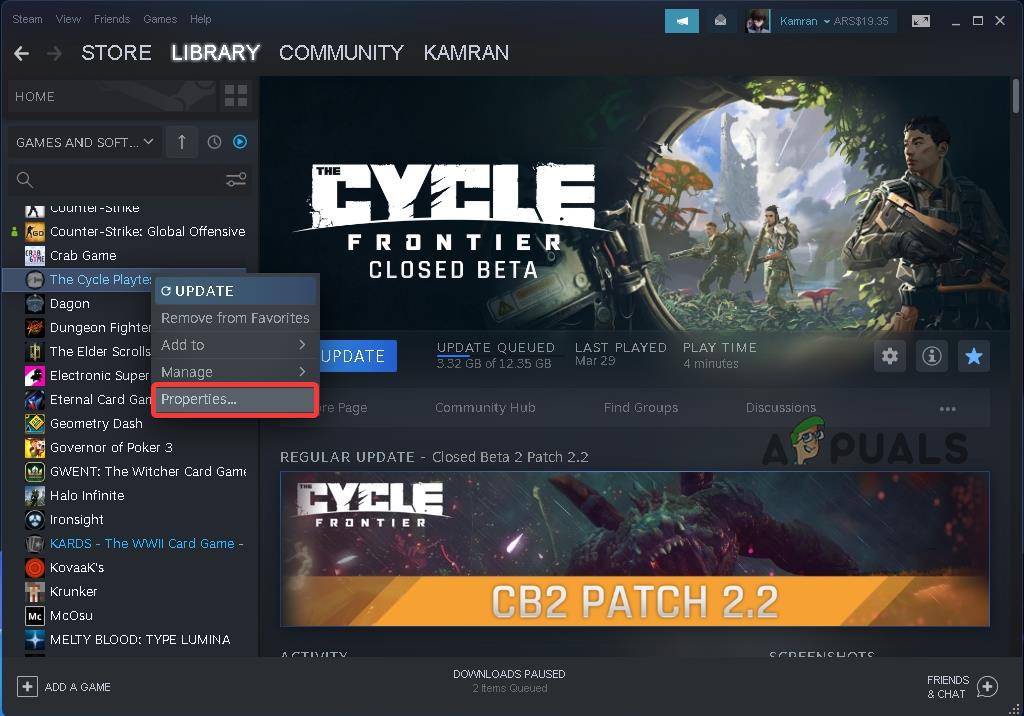Expand the Add to submenu
Image resolution: width=1024 pixels, height=716 pixels.
[x=235, y=344]
